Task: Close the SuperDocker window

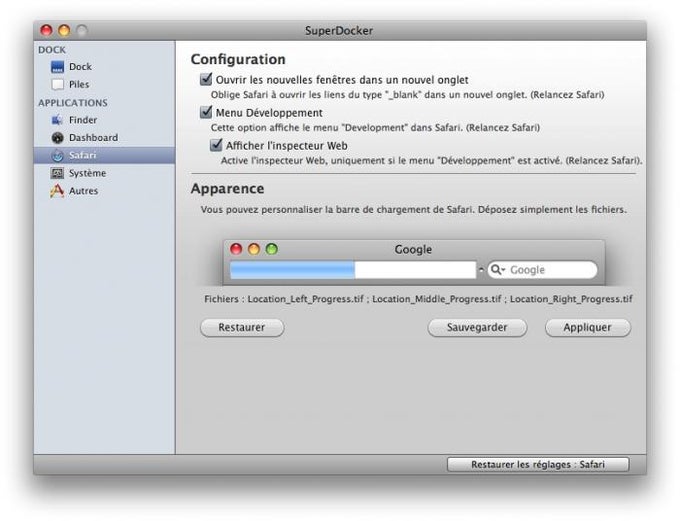Action: [46, 30]
